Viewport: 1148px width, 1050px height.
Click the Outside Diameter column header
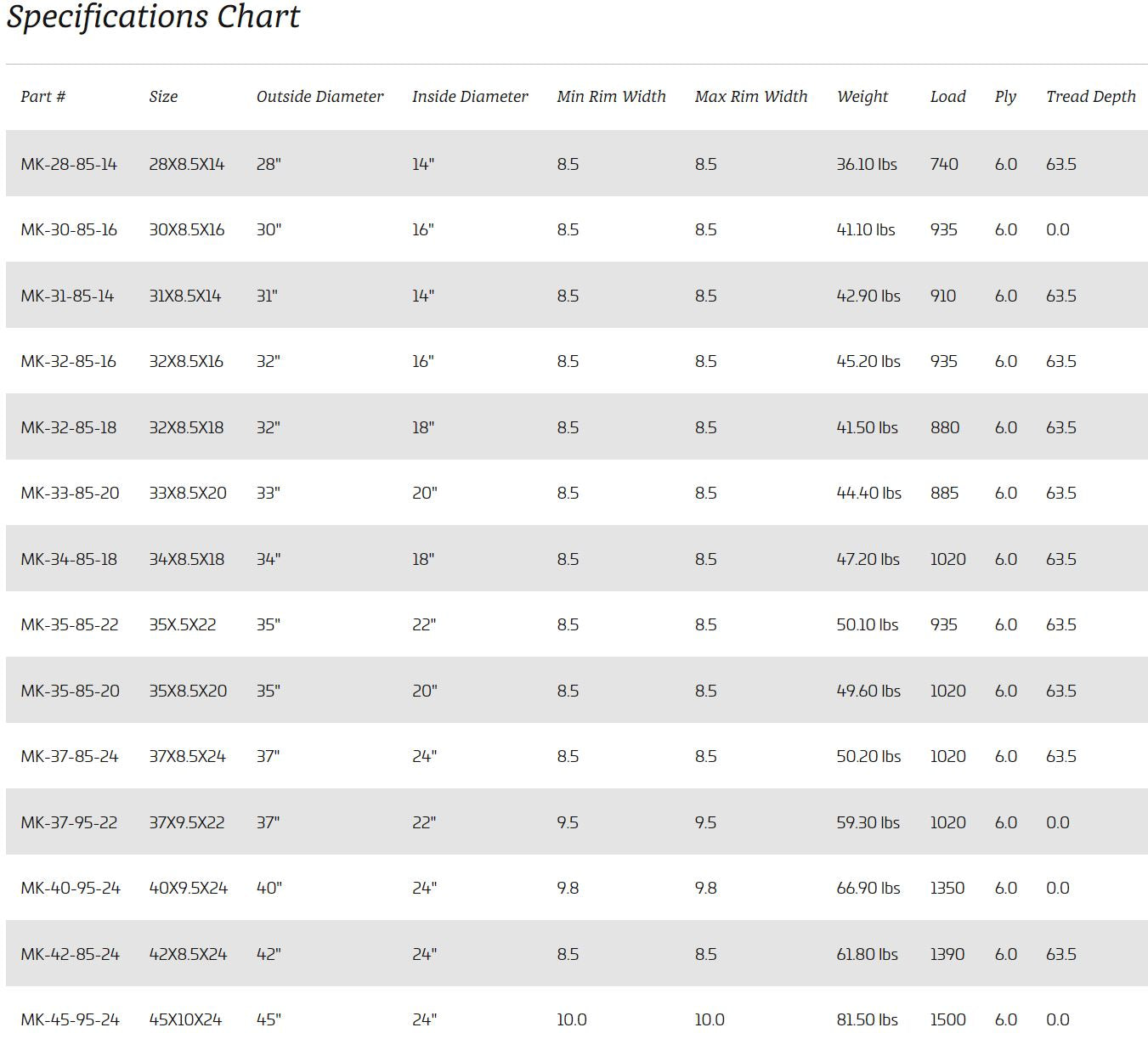(320, 97)
